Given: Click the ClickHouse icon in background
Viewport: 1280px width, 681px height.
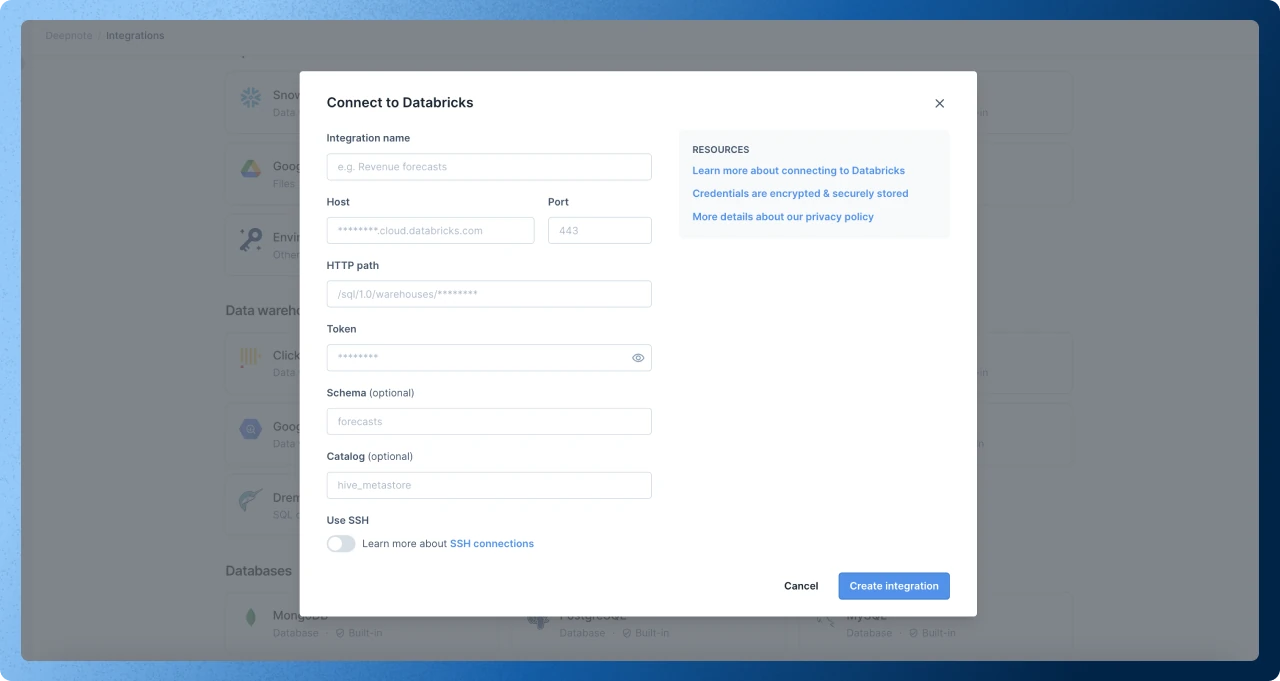Looking at the screenshot, I should tap(250, 357).
